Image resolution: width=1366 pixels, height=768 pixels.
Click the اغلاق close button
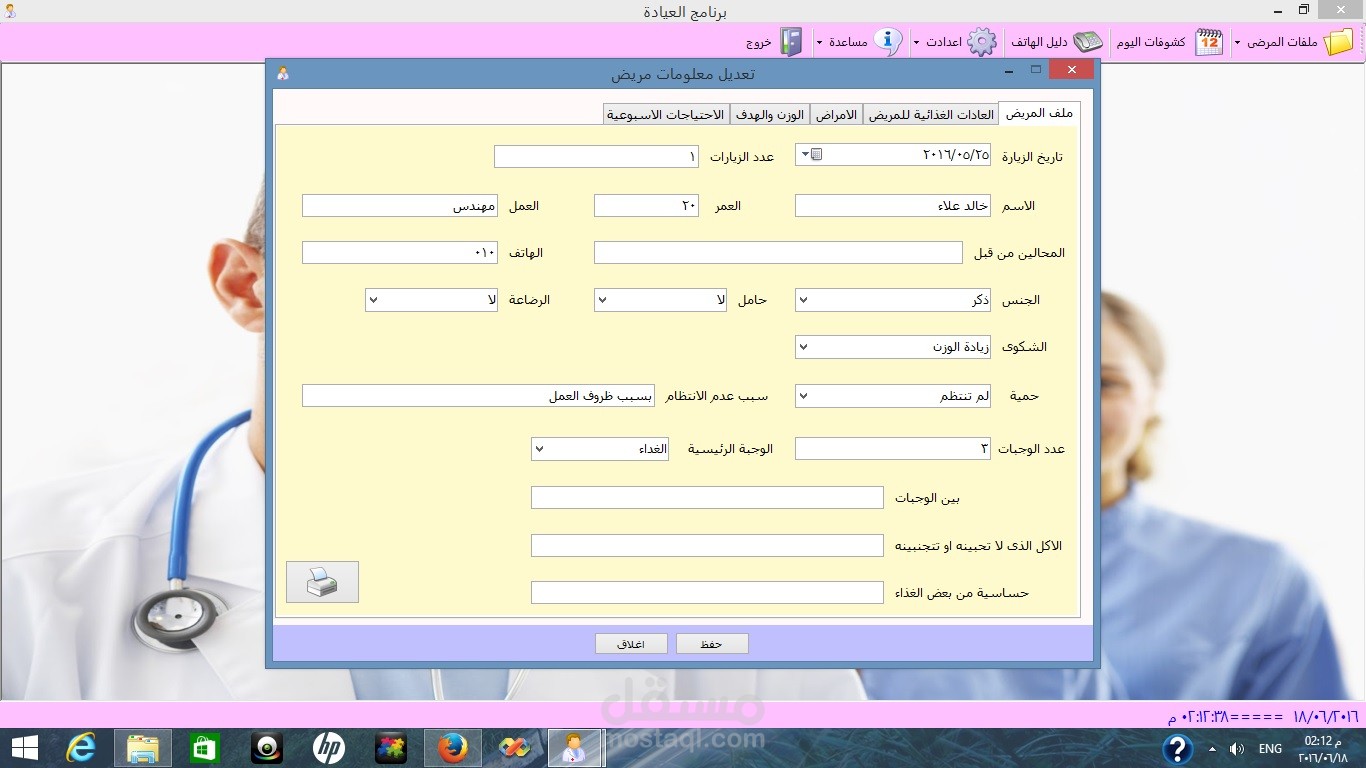coord(632,643)
